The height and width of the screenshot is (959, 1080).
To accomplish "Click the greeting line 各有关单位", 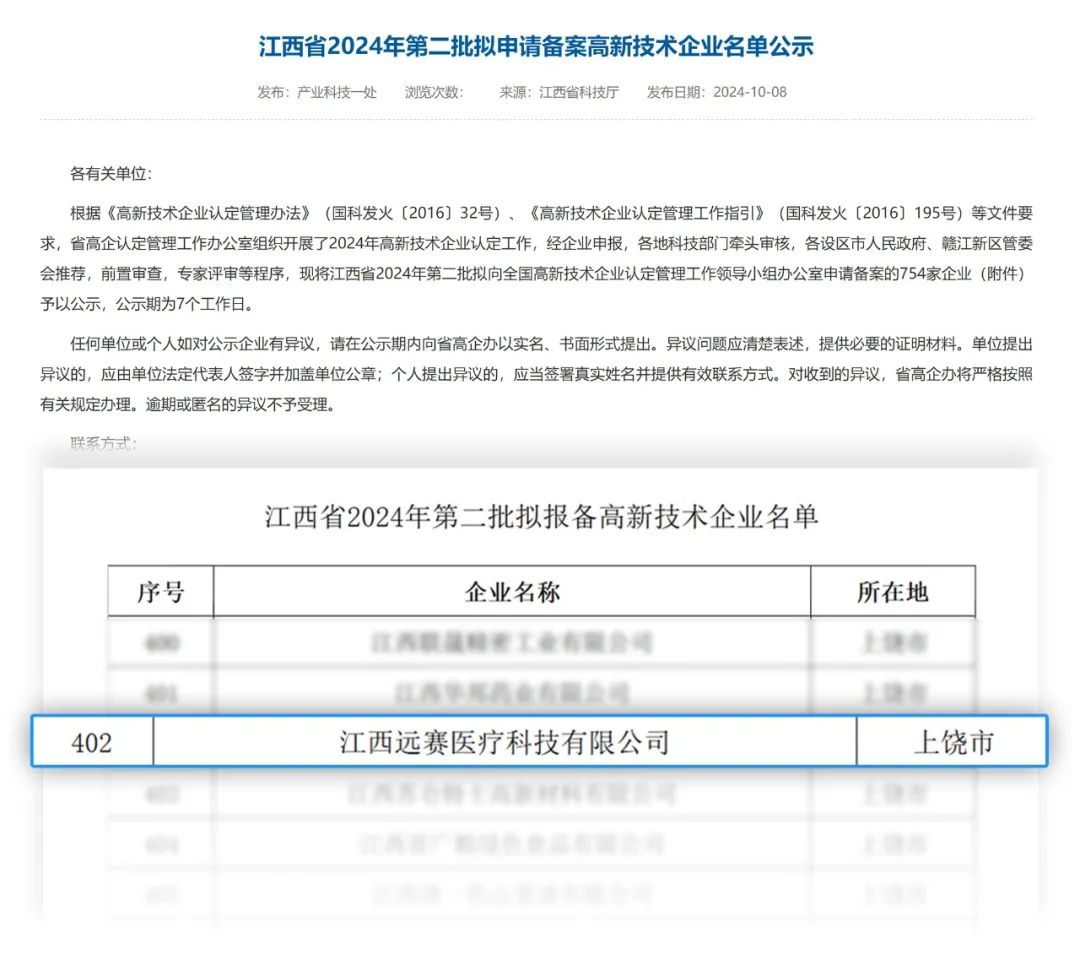I will click(x=110, y=174).
